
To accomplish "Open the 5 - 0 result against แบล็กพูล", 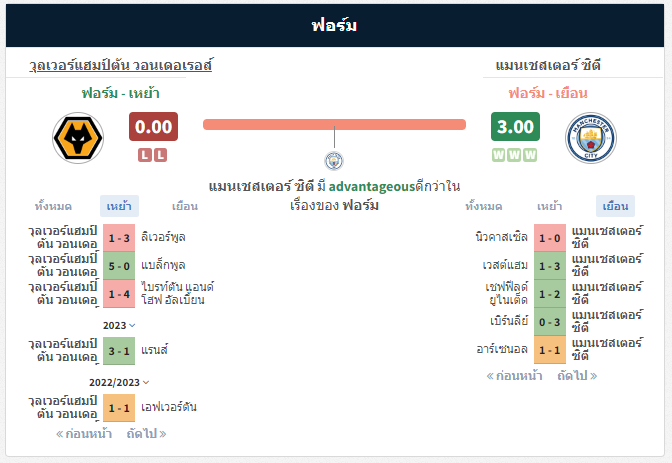I will click(119, 266).
